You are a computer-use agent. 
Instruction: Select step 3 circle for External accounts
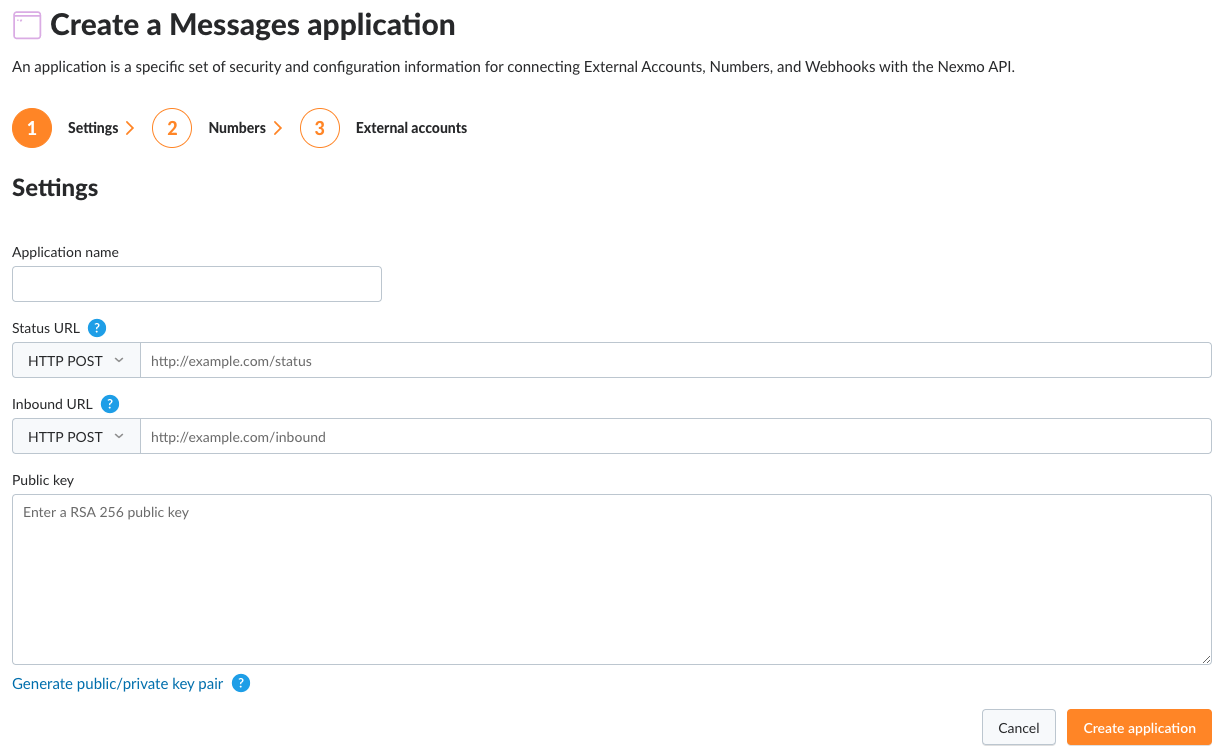[320, 128]
